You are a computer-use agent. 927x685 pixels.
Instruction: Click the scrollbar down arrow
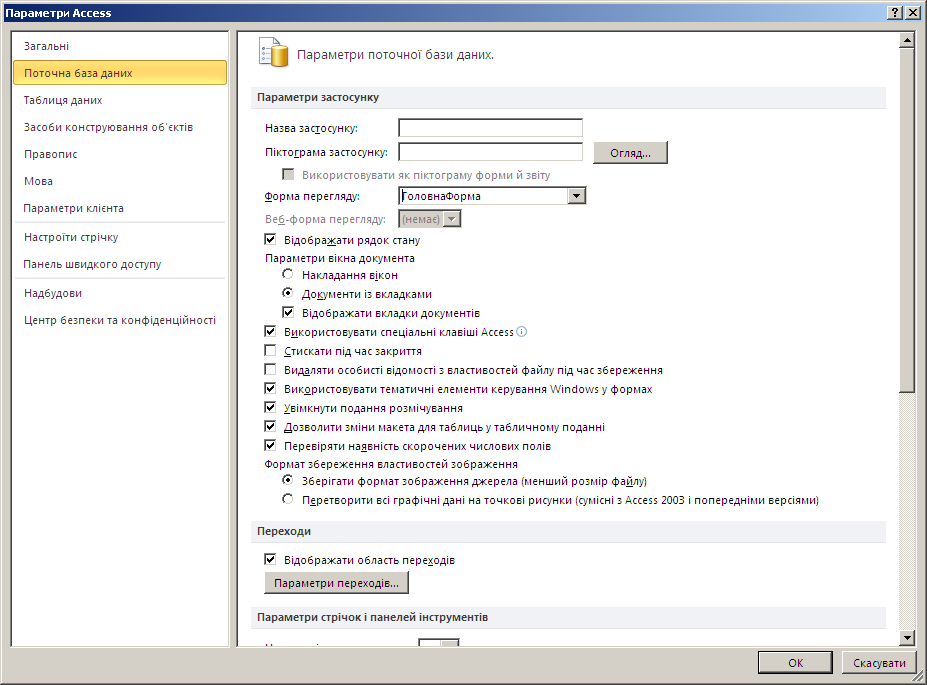pos(907,637)
